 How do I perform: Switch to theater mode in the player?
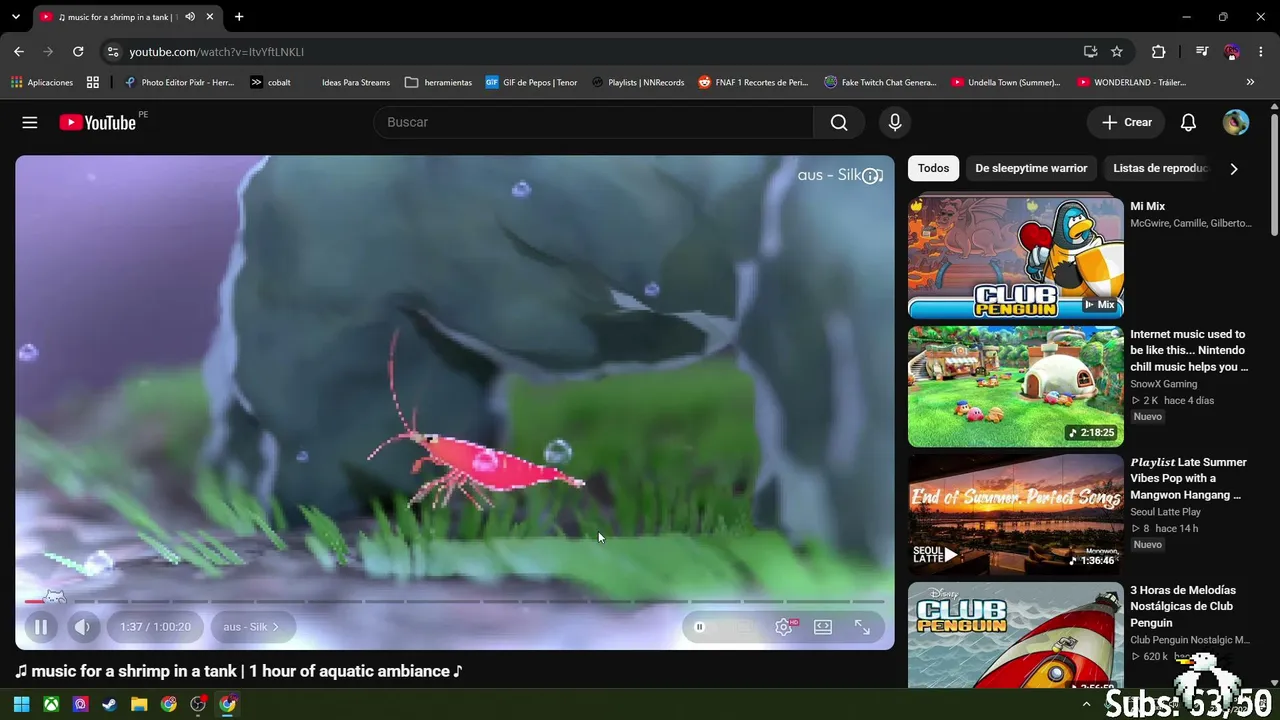pos(823,627)
